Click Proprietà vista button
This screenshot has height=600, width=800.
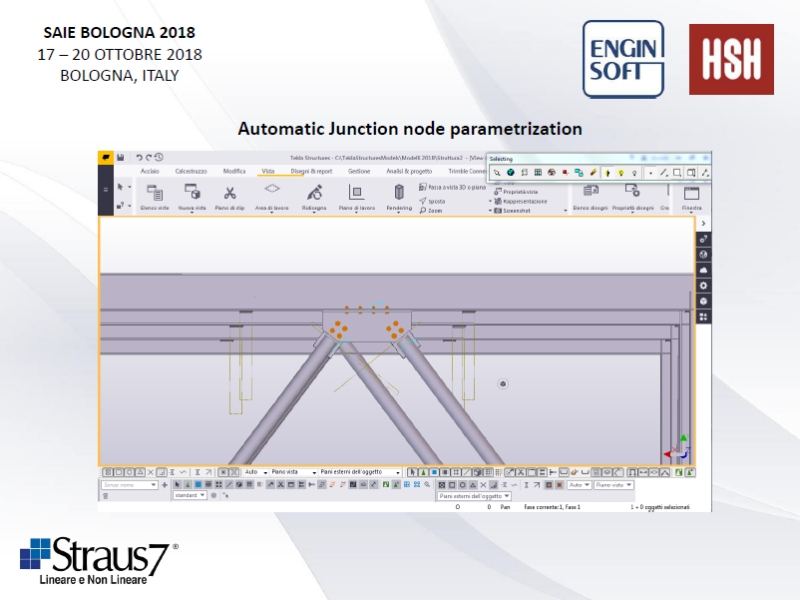point(520,191)
